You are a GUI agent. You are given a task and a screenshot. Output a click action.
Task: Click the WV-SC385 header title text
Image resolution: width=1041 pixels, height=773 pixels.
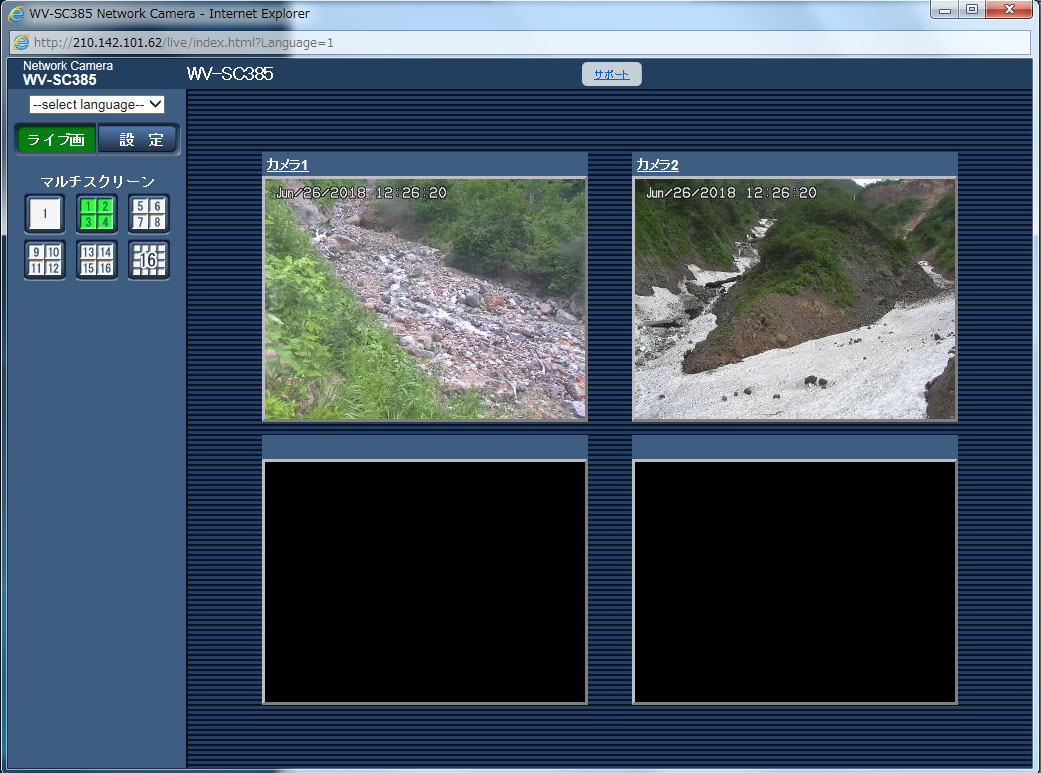pyautogui.click(x=230, y=74)
